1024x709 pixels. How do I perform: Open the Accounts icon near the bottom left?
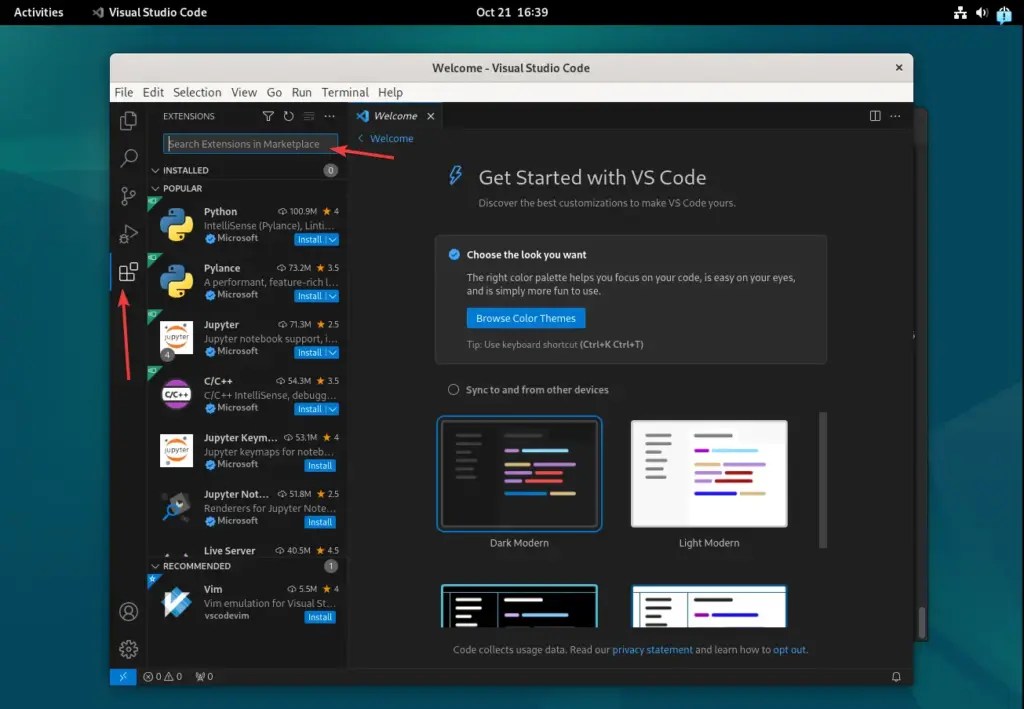click(128, 611)
